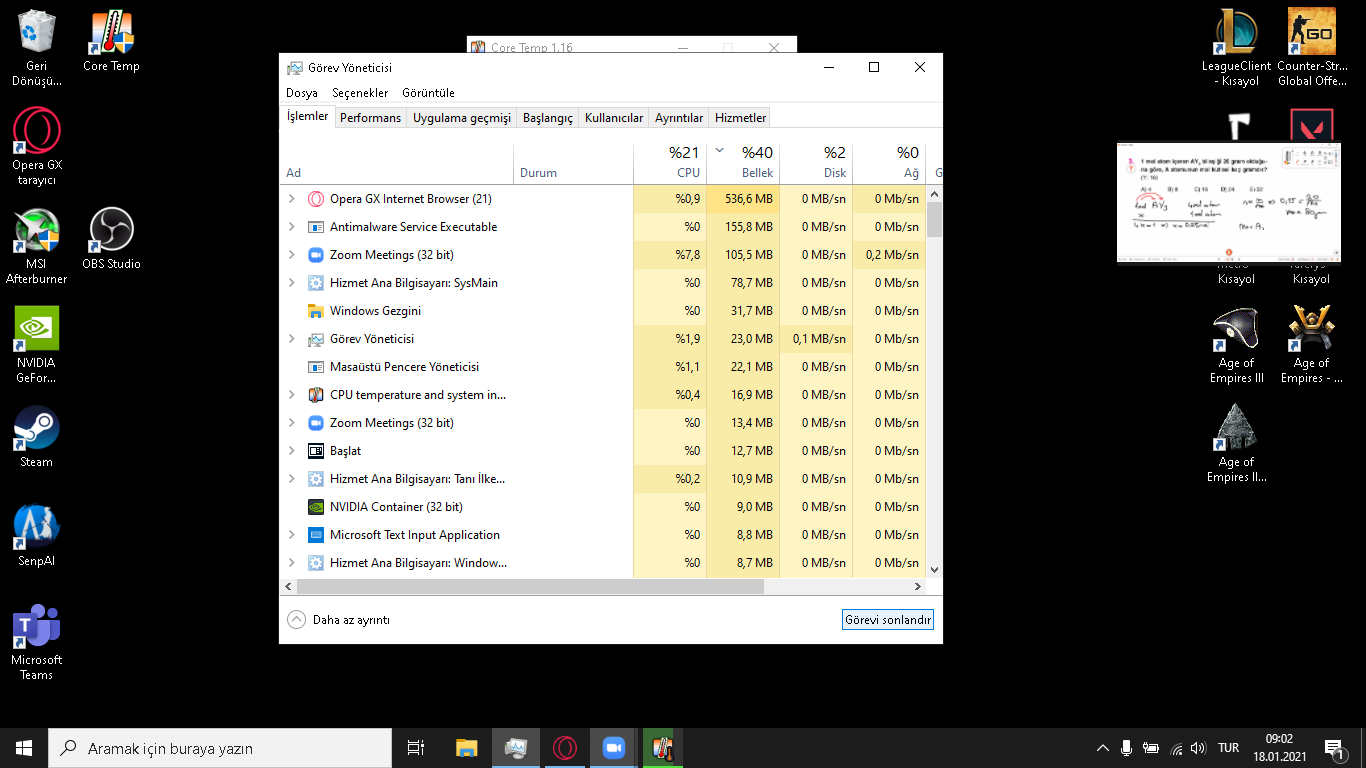Click the taskbar search box
The image size is (1366, 768).
[x=220, y=748]
